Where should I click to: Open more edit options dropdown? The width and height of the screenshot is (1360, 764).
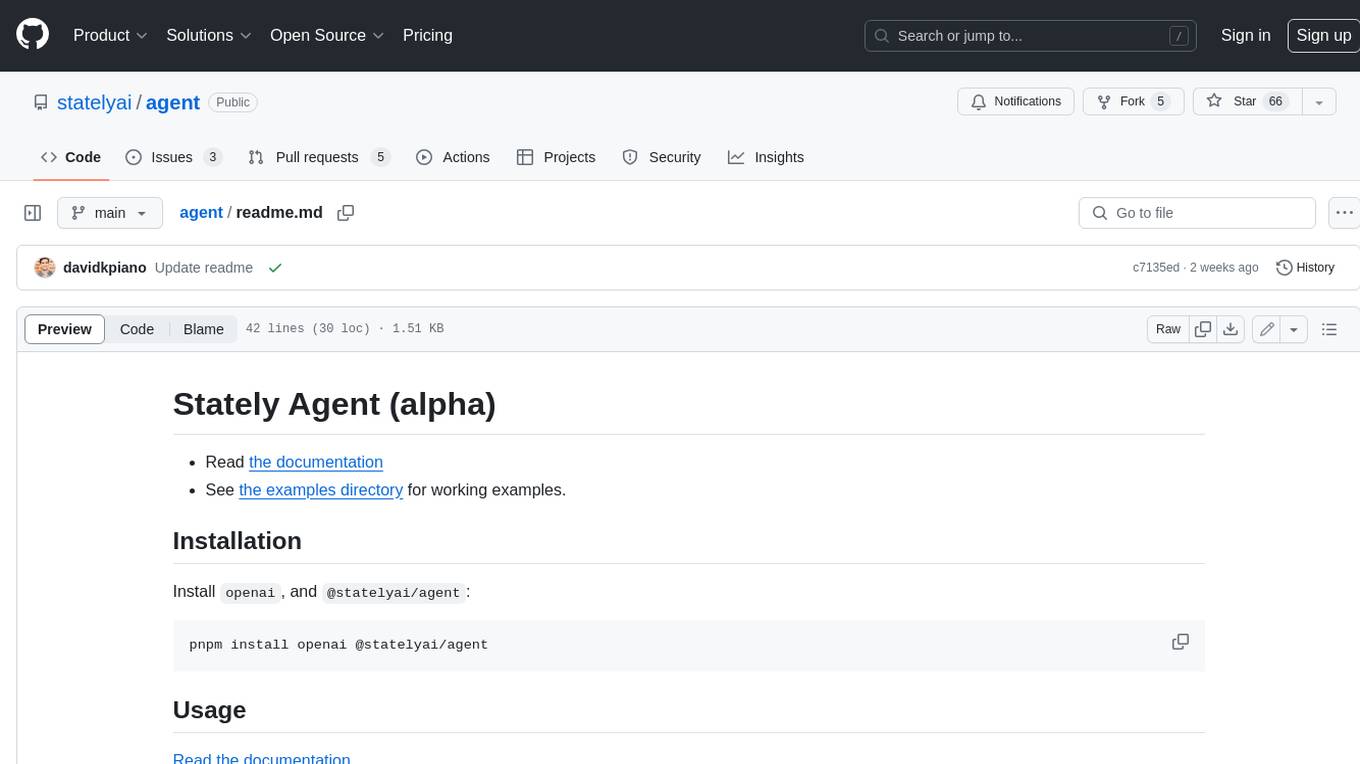point(1294,329)
